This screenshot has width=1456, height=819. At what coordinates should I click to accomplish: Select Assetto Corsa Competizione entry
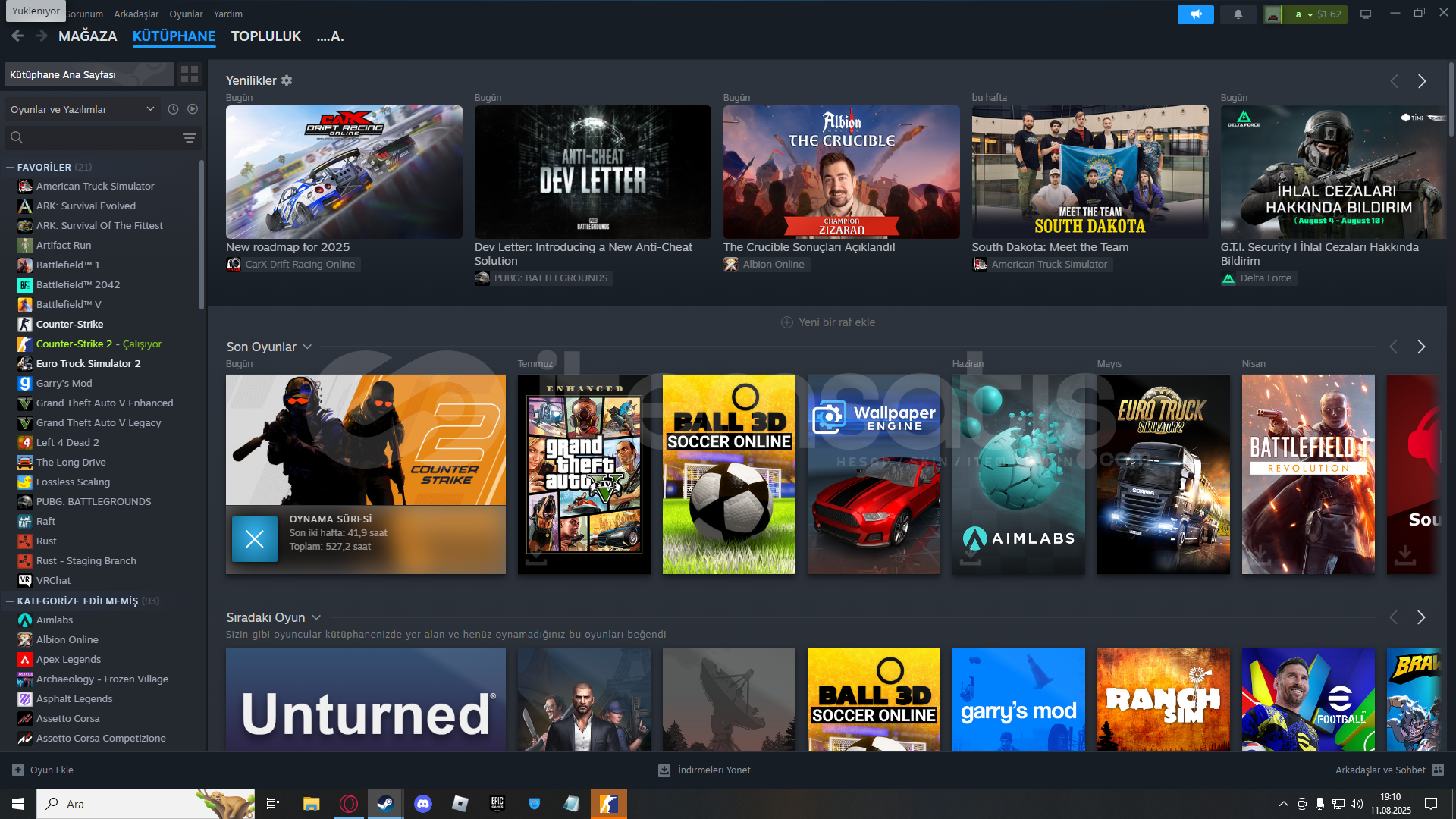click(101, 738)
